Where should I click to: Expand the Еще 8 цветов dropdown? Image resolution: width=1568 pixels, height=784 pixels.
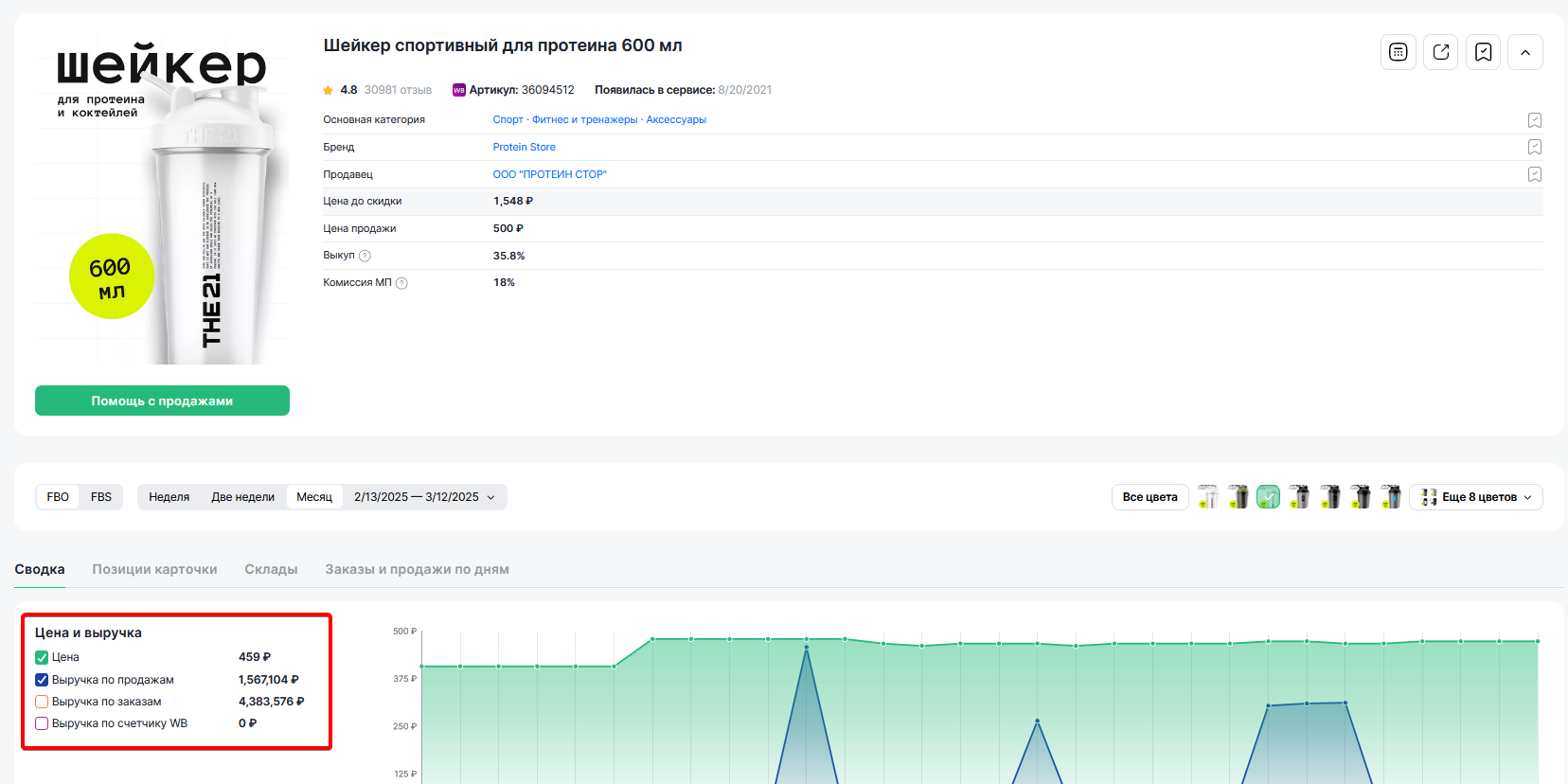1476,497
